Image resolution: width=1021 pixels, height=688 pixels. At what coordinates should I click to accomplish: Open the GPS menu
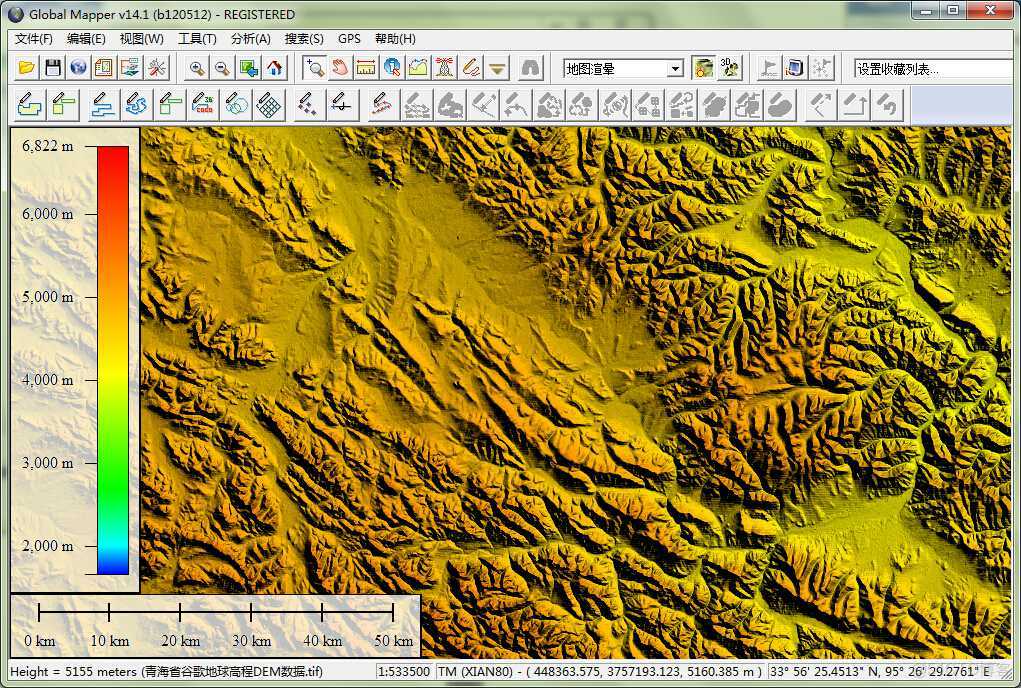click(348, 39)
